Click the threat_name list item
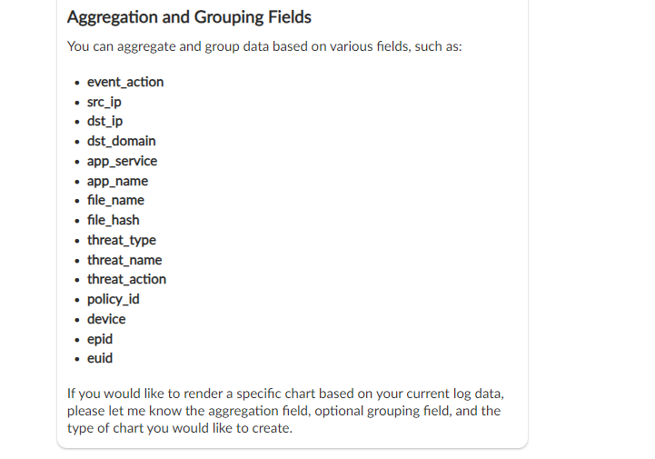 click(124, 260)
